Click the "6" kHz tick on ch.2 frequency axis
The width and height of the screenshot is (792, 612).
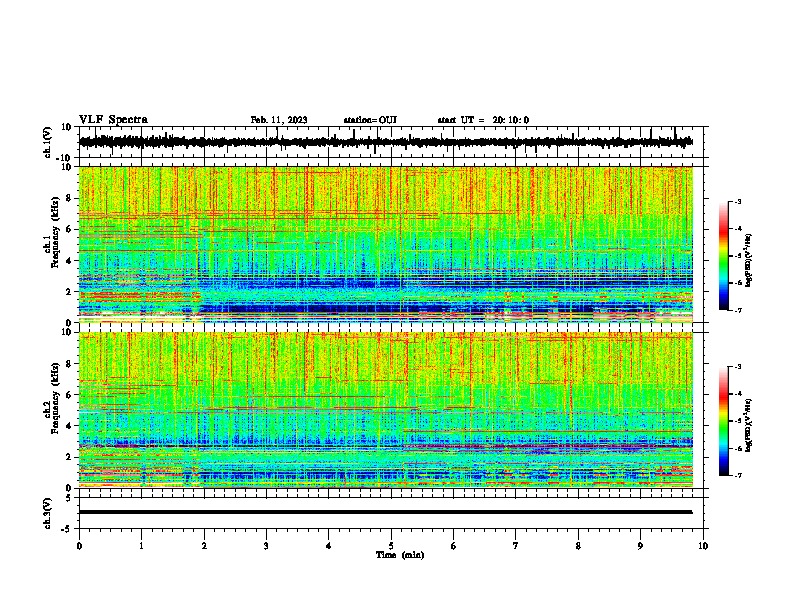[x=69, y=395]
